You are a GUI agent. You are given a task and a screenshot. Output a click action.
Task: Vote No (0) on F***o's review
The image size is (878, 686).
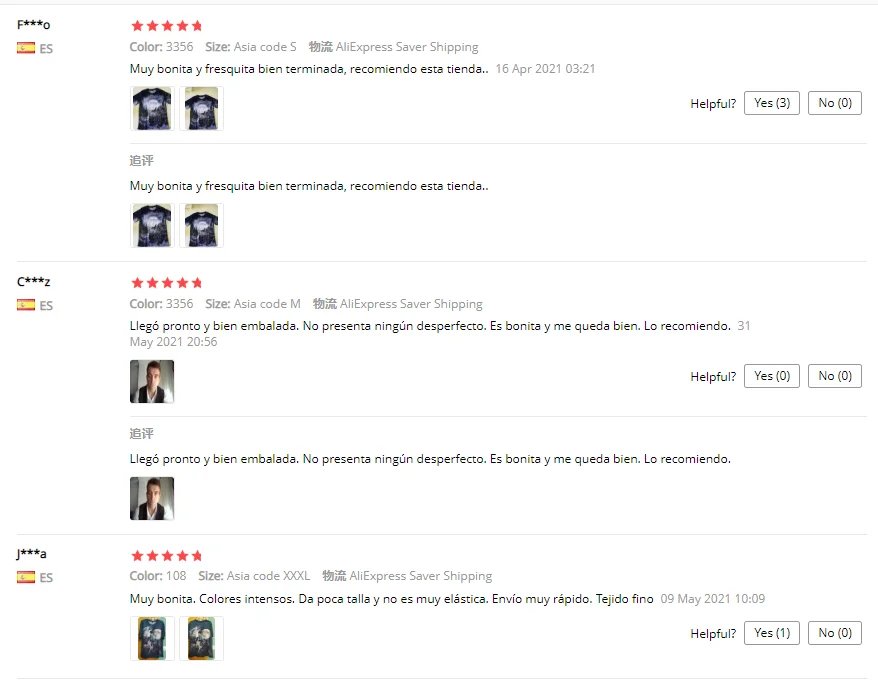[835, 103]
